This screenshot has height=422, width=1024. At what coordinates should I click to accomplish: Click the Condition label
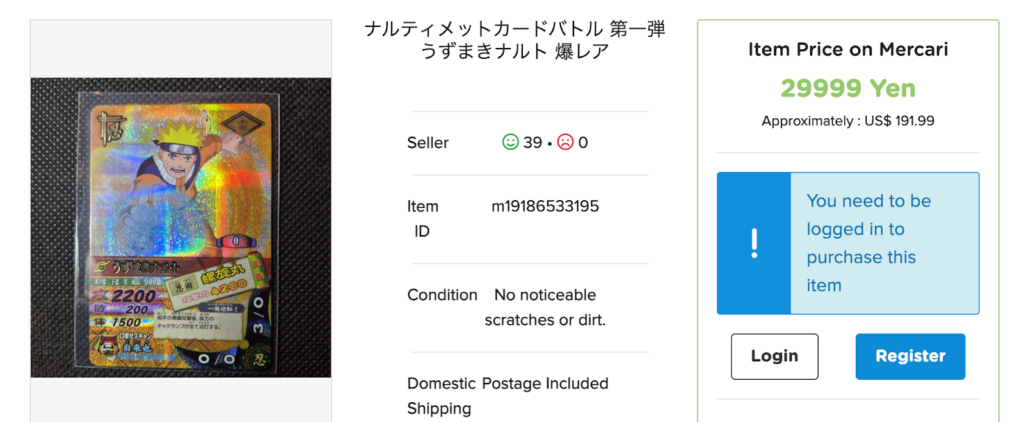[x=442, y=295]
